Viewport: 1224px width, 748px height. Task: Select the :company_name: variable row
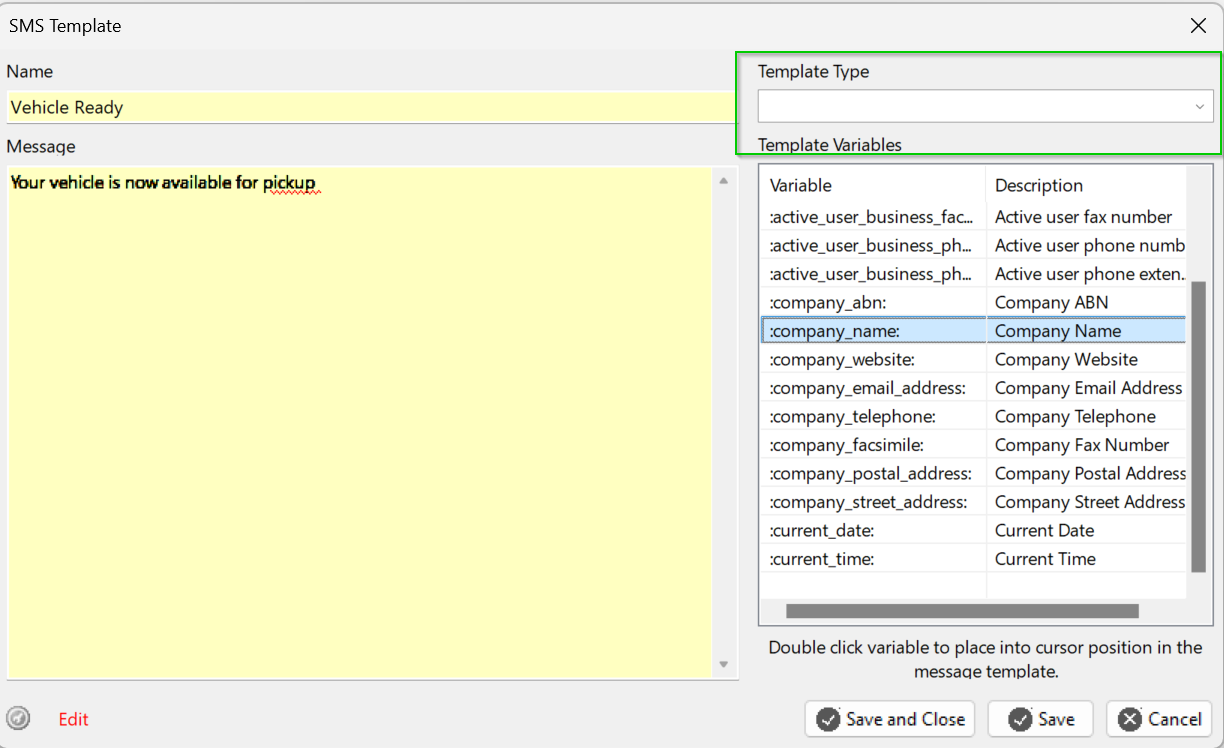point(872,331)
